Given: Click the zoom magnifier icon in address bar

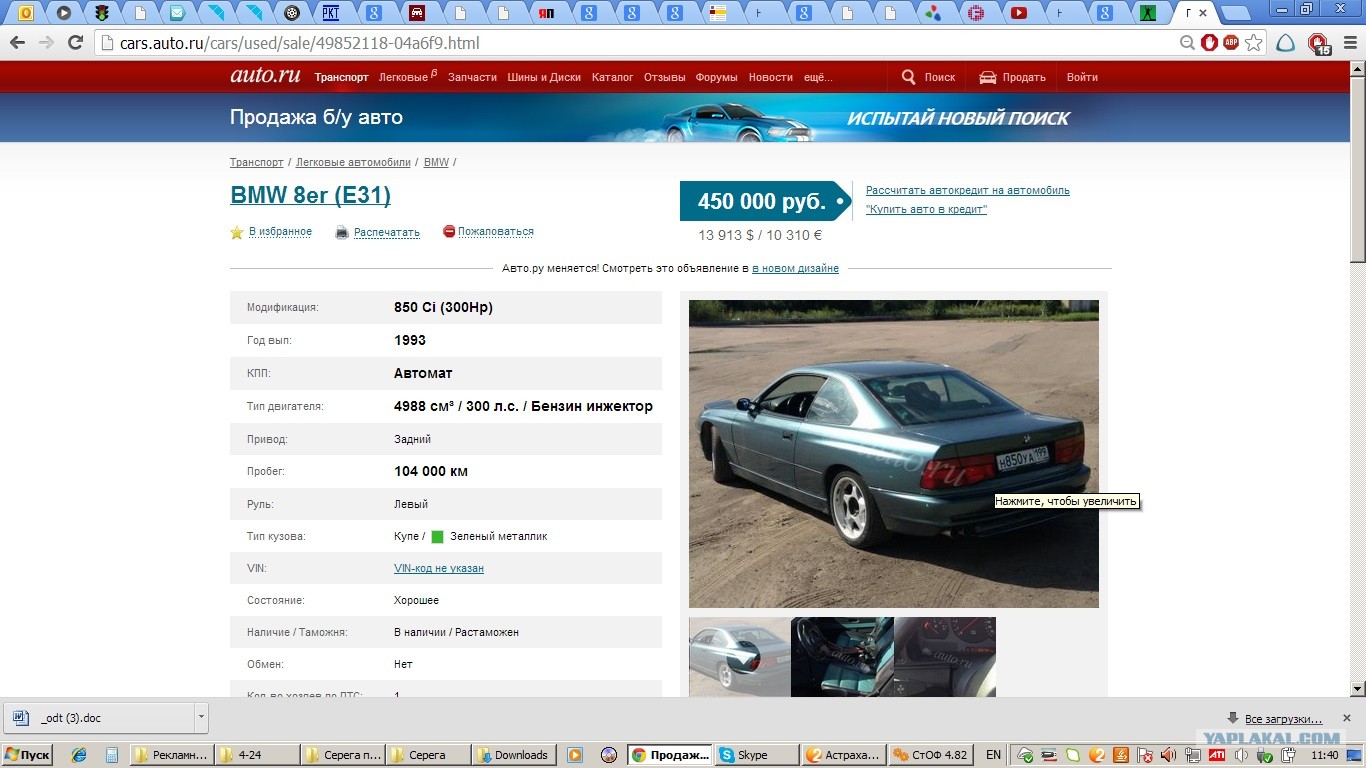Looking at the screenshot, I should pyautogui.click(x=1188, y=43).
